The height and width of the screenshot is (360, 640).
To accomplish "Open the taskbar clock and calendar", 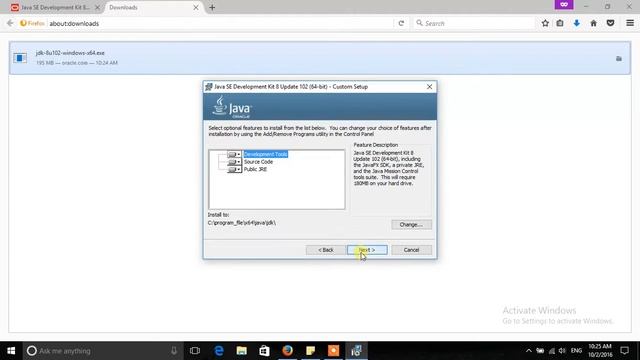I will [600, 351].
